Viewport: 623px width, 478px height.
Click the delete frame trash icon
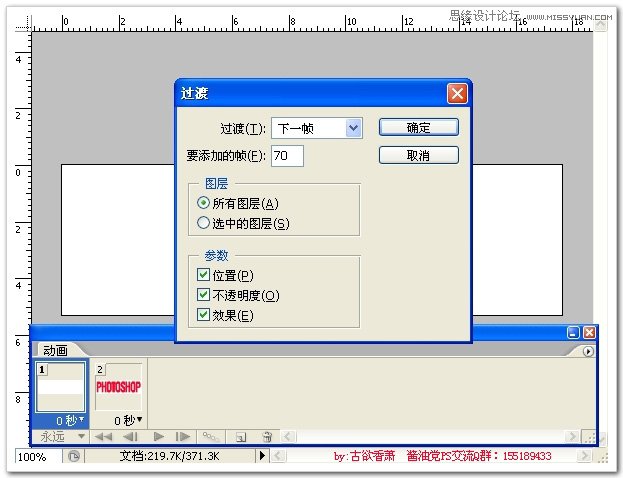(268, 437)
